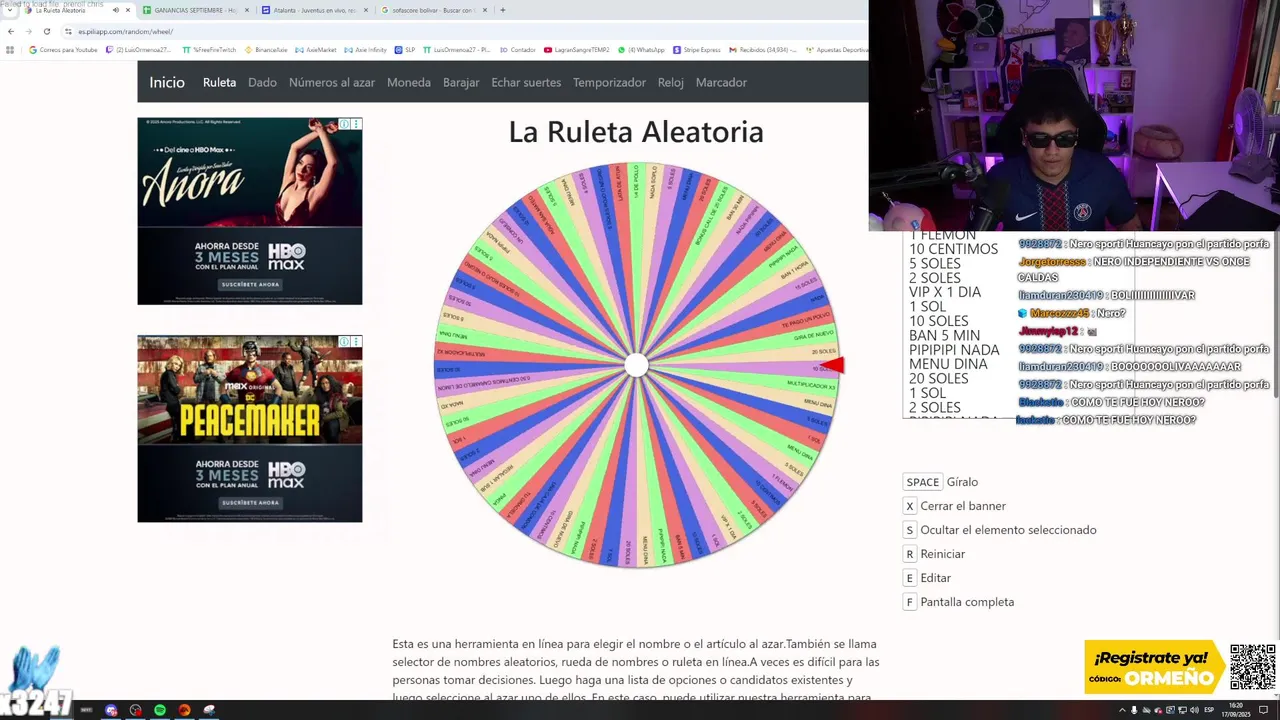Click the SPACE key button to spin
Screen dimensions: 1280x720
pos(923,482)
